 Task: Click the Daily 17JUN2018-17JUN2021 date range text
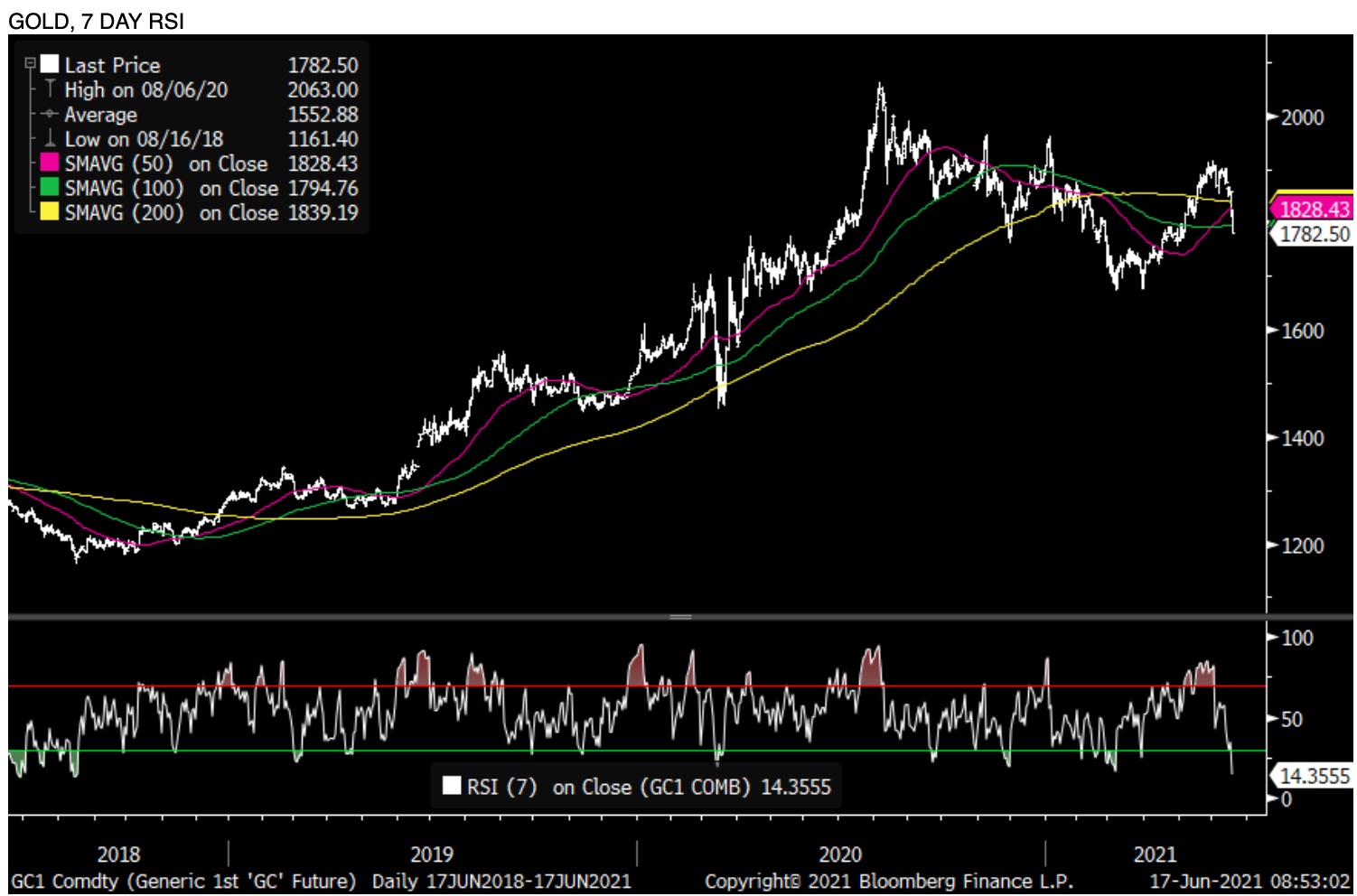pos(501,882)
